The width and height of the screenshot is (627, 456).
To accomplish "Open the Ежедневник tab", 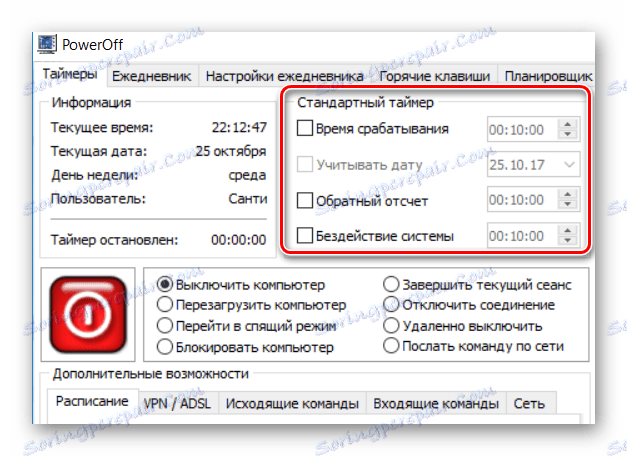I will coord(152,76).
